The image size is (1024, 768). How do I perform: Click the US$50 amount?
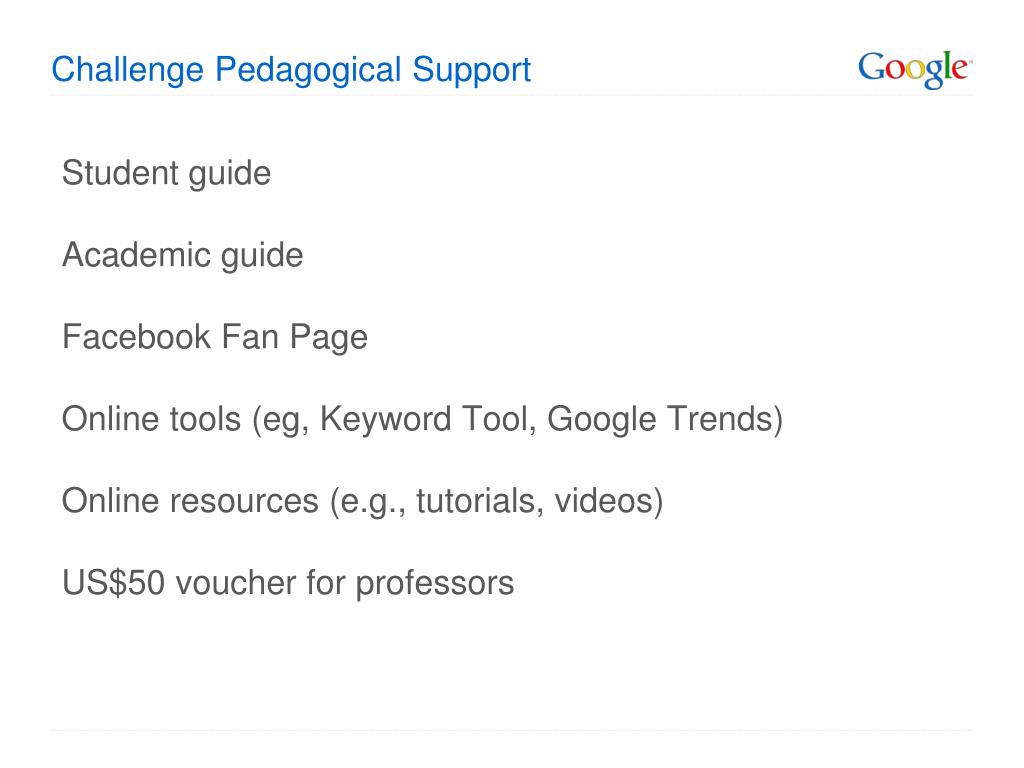(x=114, y=583)
